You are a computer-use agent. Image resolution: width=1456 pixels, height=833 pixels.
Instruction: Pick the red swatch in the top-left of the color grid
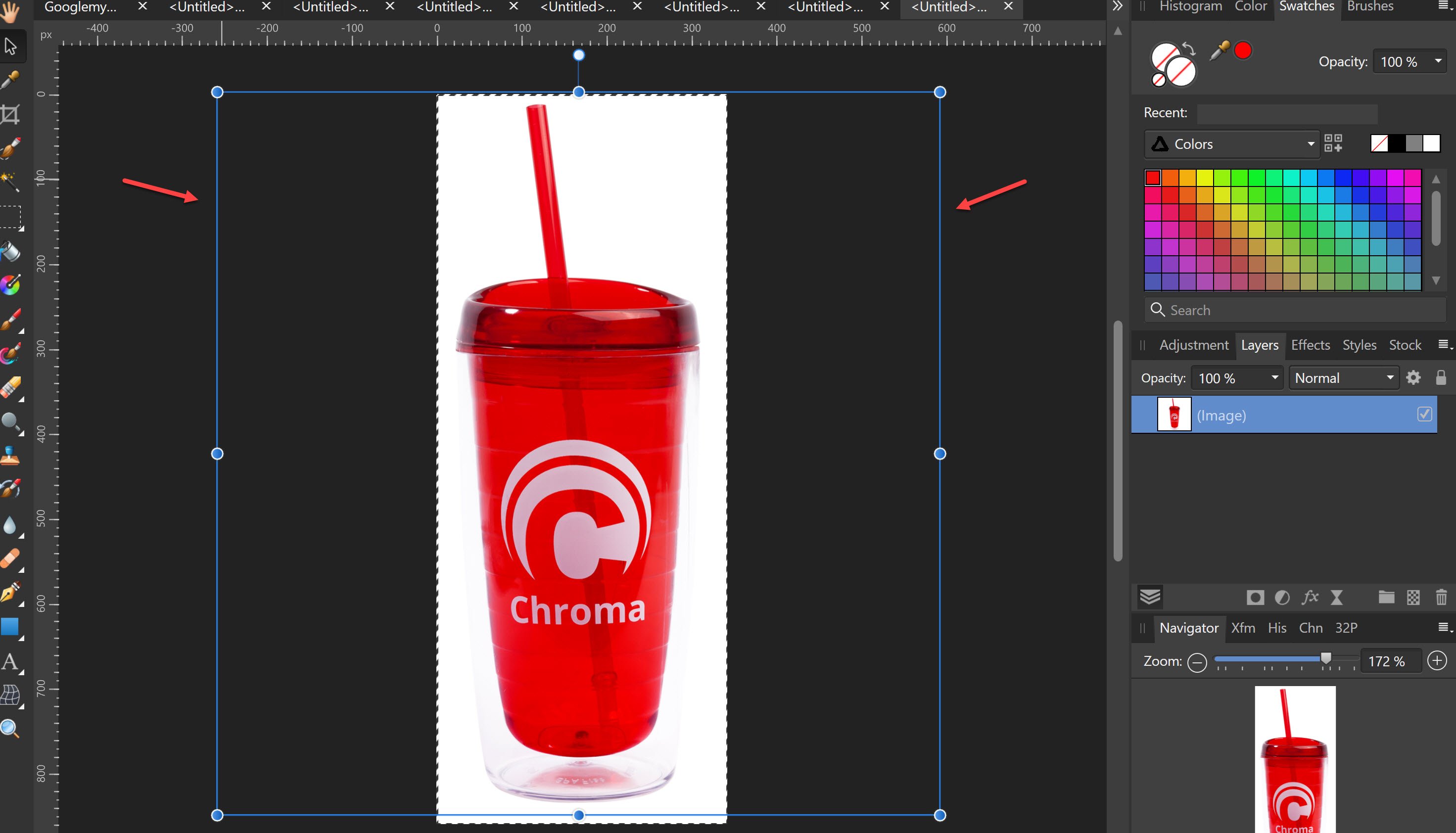pyautogui.click(x=1152, y=178)
